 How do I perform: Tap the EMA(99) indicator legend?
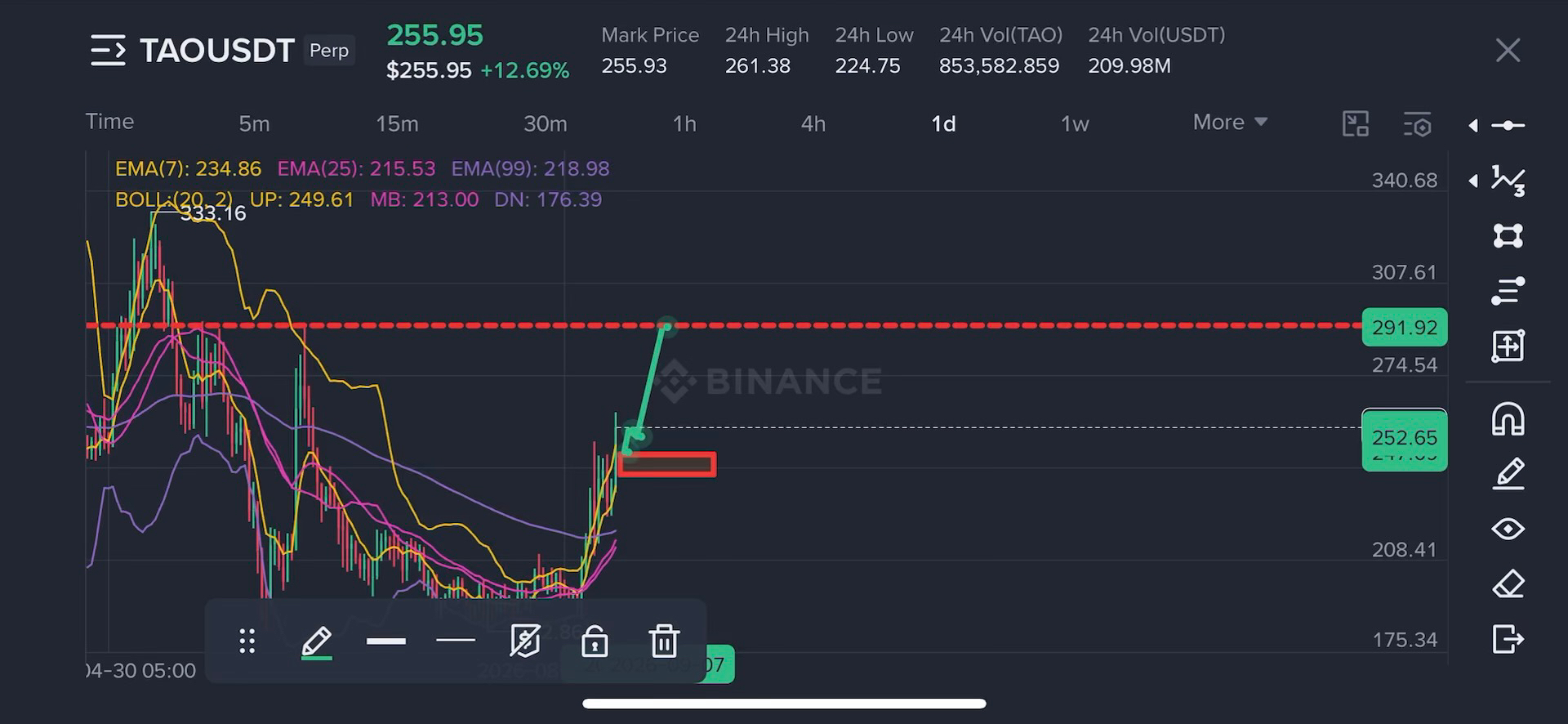click(x=530, y=169)
